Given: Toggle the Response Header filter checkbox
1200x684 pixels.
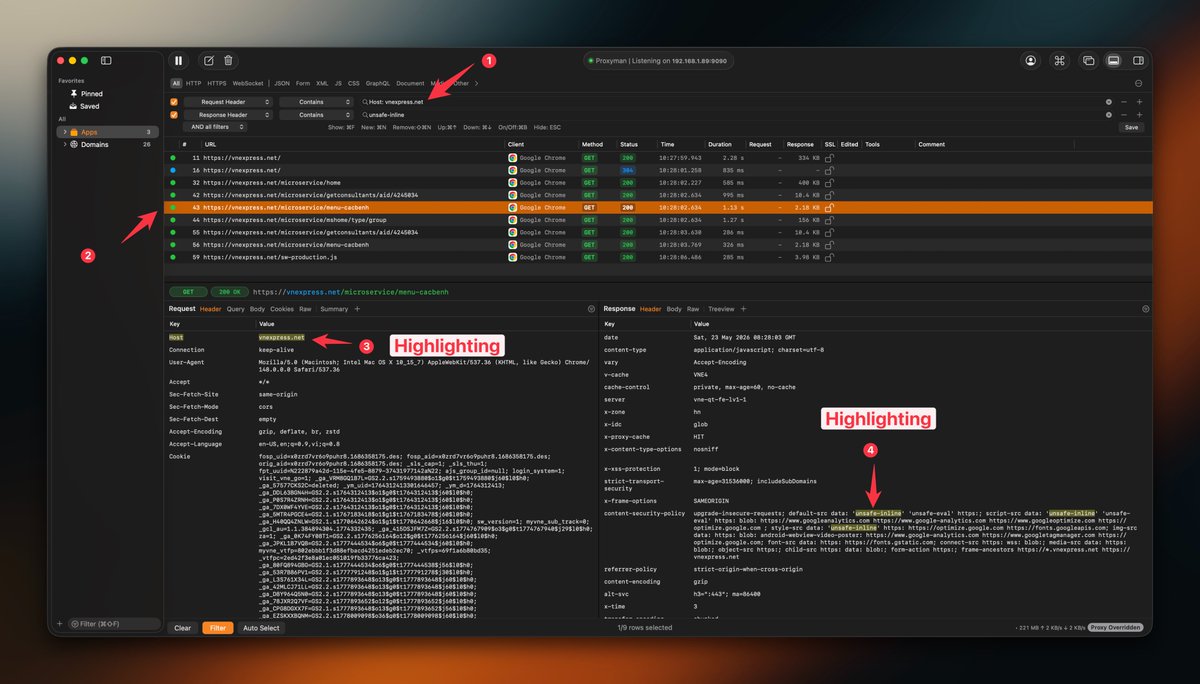Looking at the screenshot, I should pos(174,115).
